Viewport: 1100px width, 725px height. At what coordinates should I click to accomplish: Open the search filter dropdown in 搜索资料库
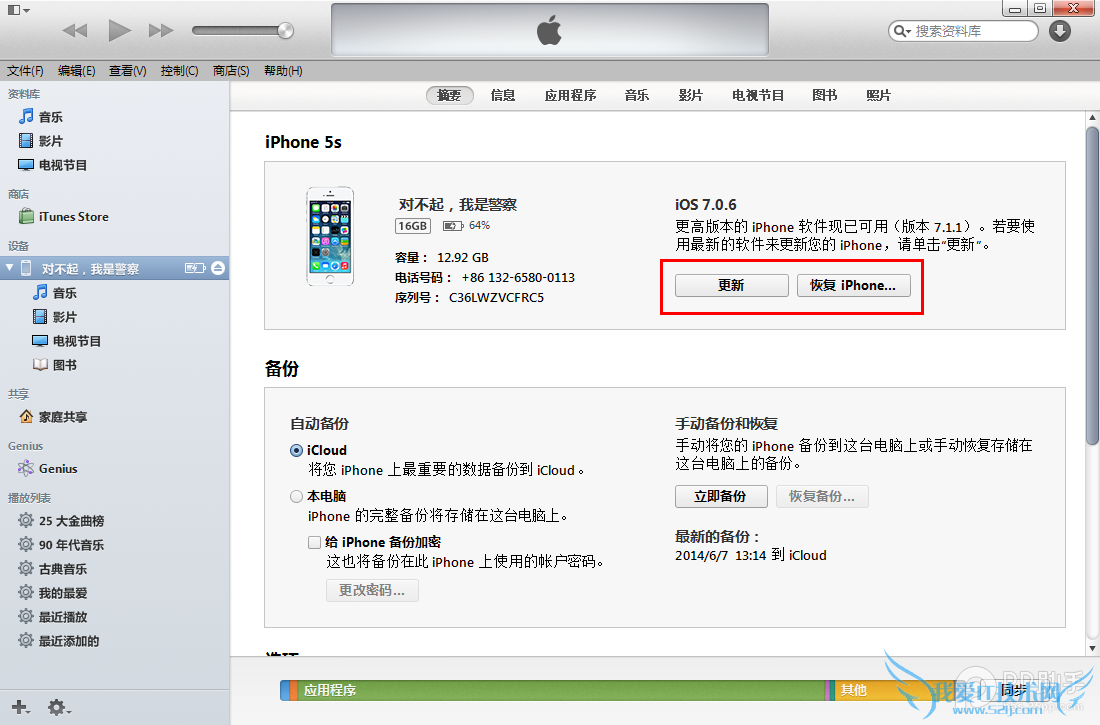pos(908,30)
